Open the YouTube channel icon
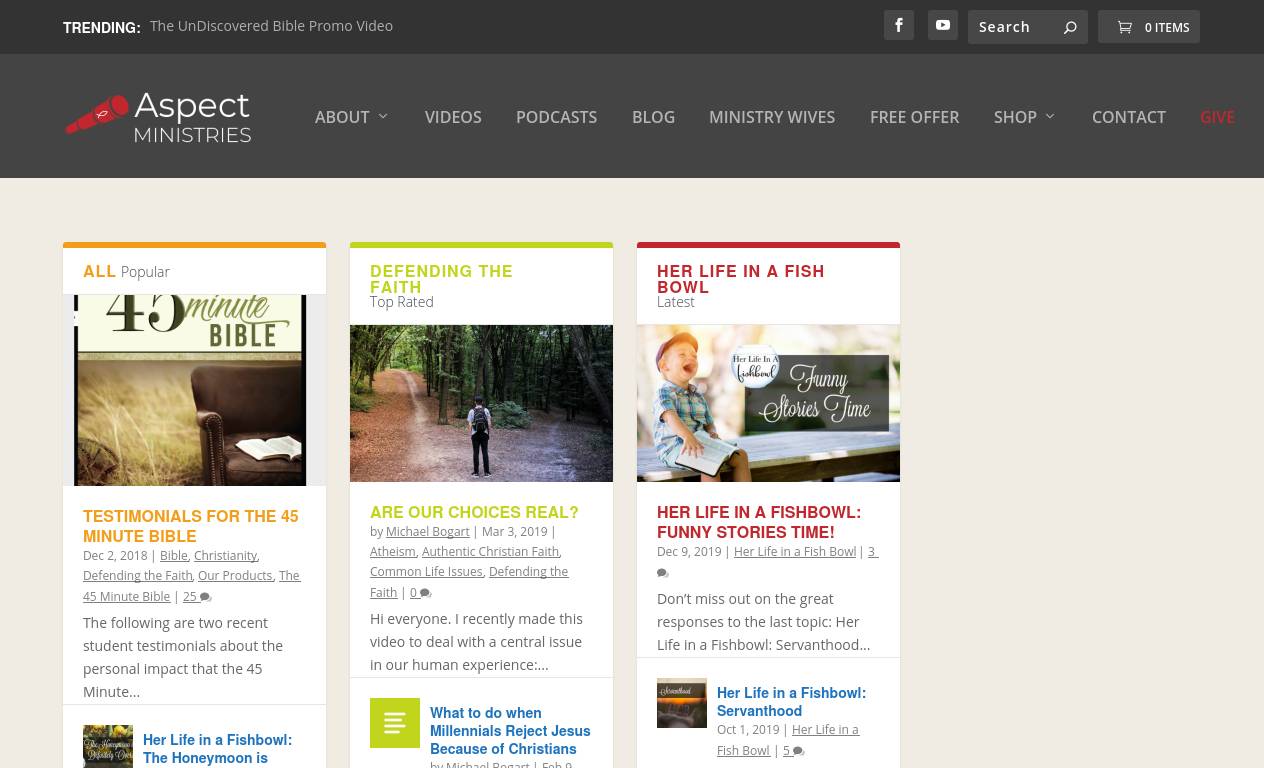Image resolution: width=1264 pixels, height=768 pixels. click(x=942, y=26)
